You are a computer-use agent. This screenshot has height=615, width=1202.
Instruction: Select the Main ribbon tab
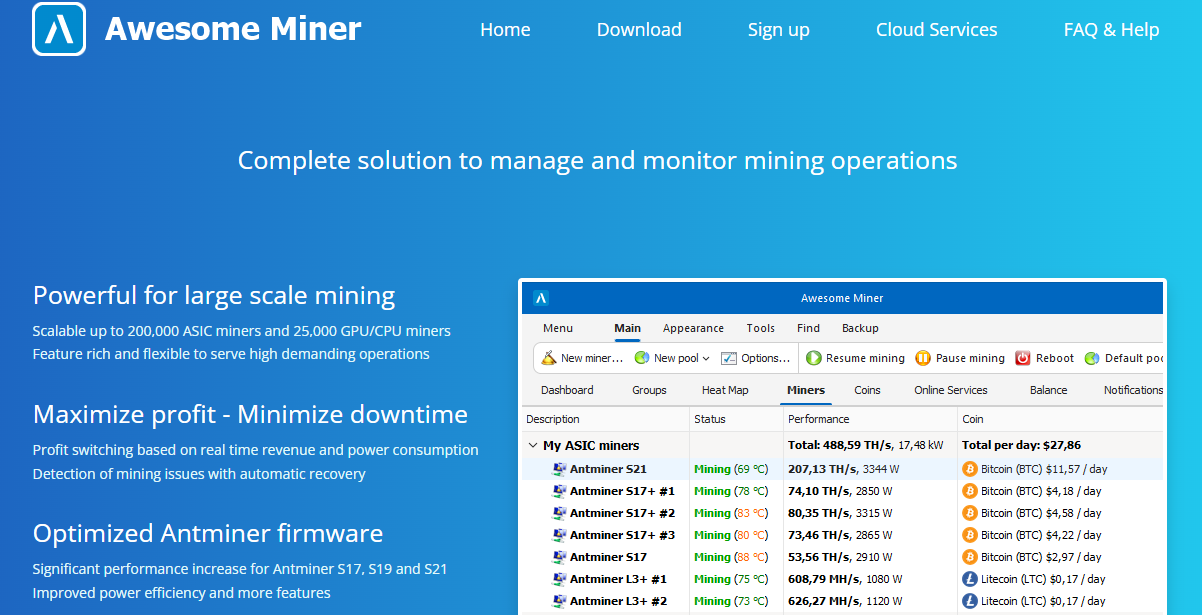coord(627,328)
